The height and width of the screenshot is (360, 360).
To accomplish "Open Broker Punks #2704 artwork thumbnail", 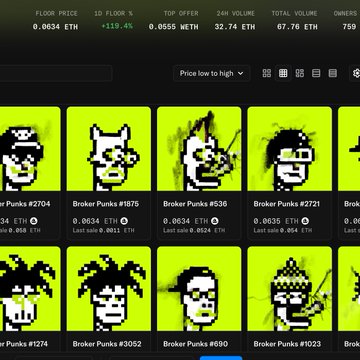I will (x=30, y=149).
